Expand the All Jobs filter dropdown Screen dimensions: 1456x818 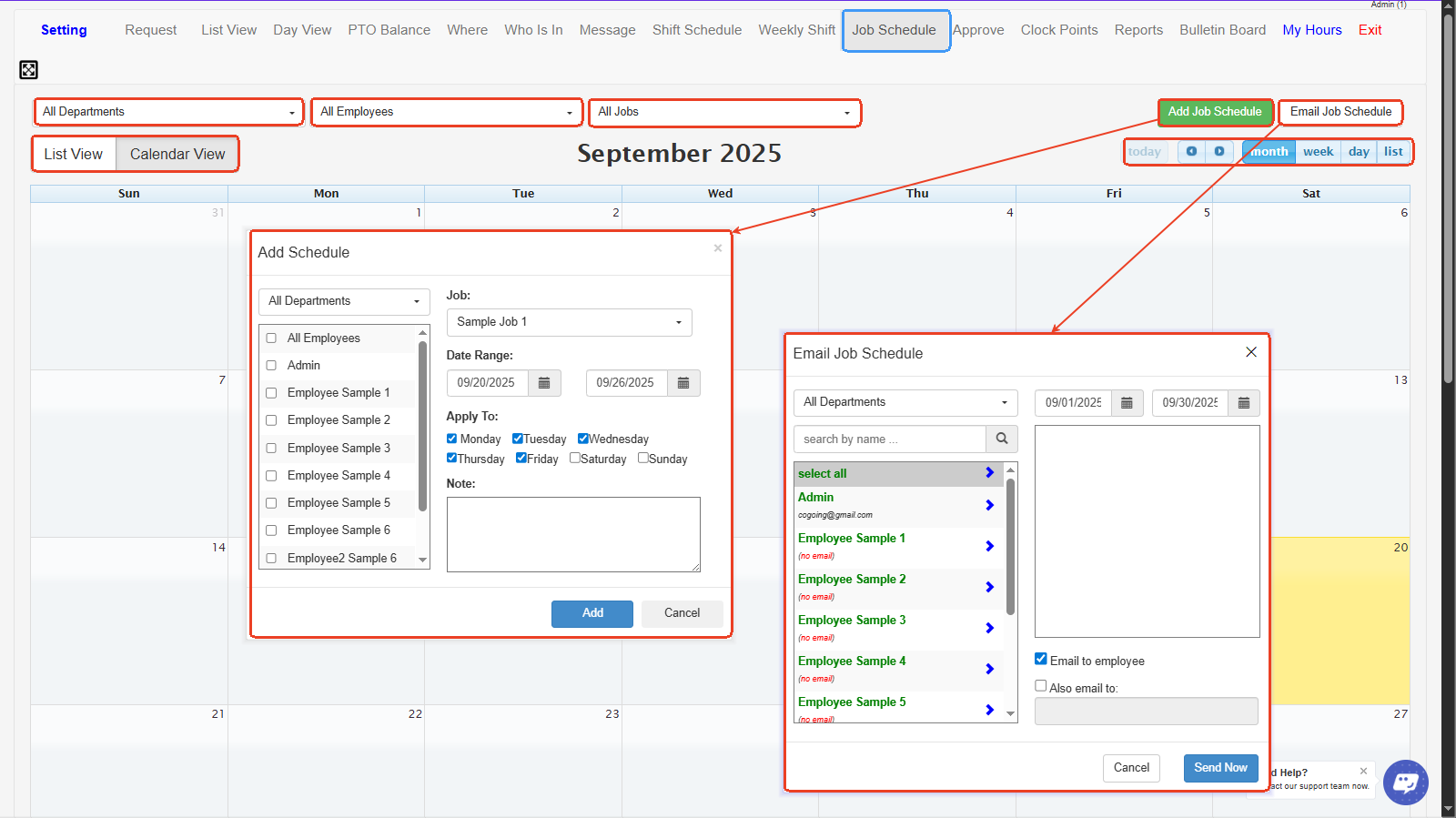click(x=724, y=112)
